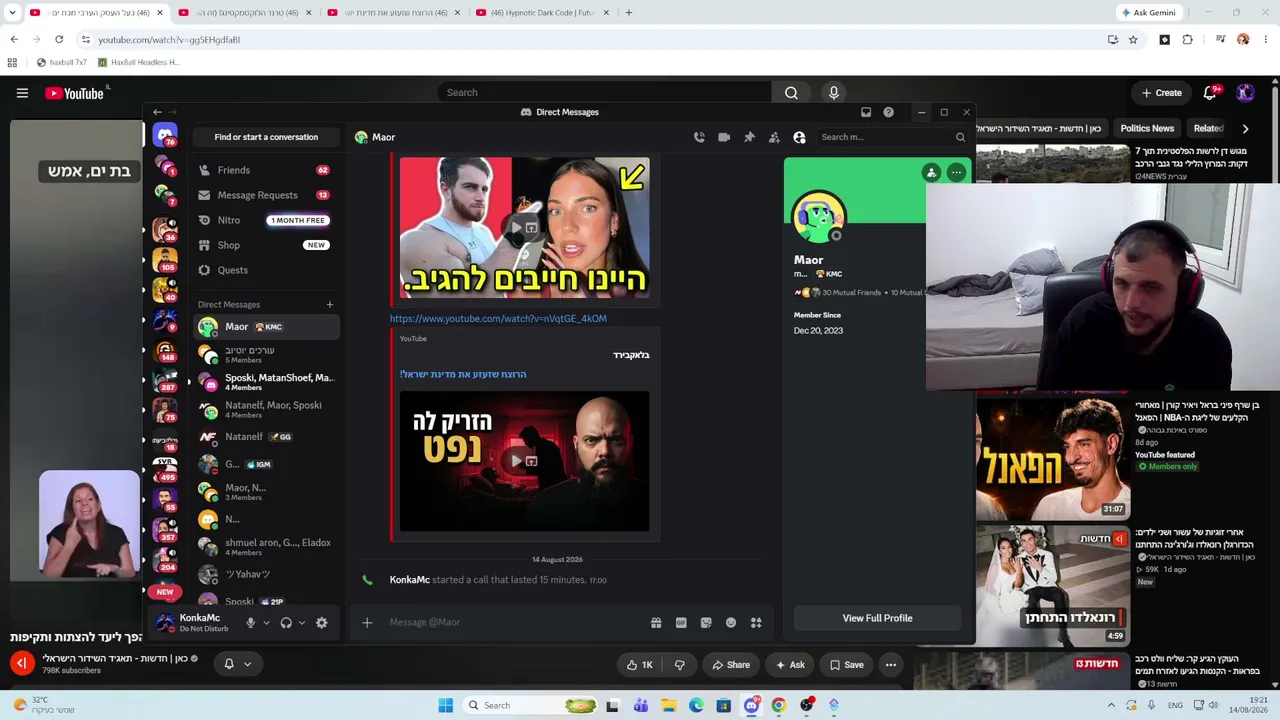Start YouTube voice search

tap(833, 92)
